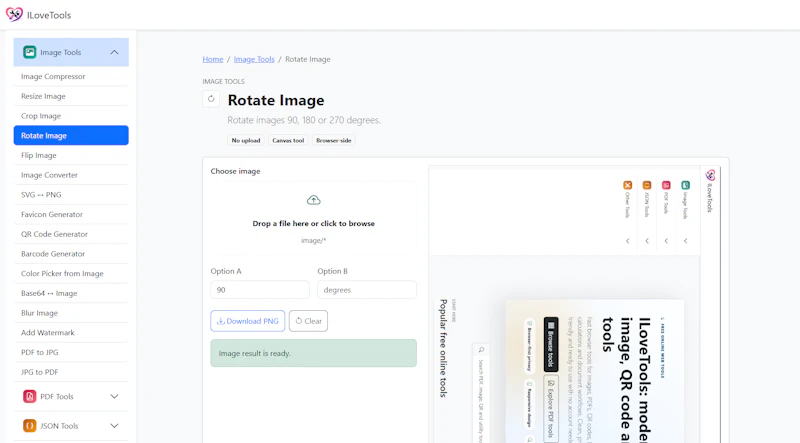
Task: Click the ILoveTools heart logo
Action: pos(14,14)
